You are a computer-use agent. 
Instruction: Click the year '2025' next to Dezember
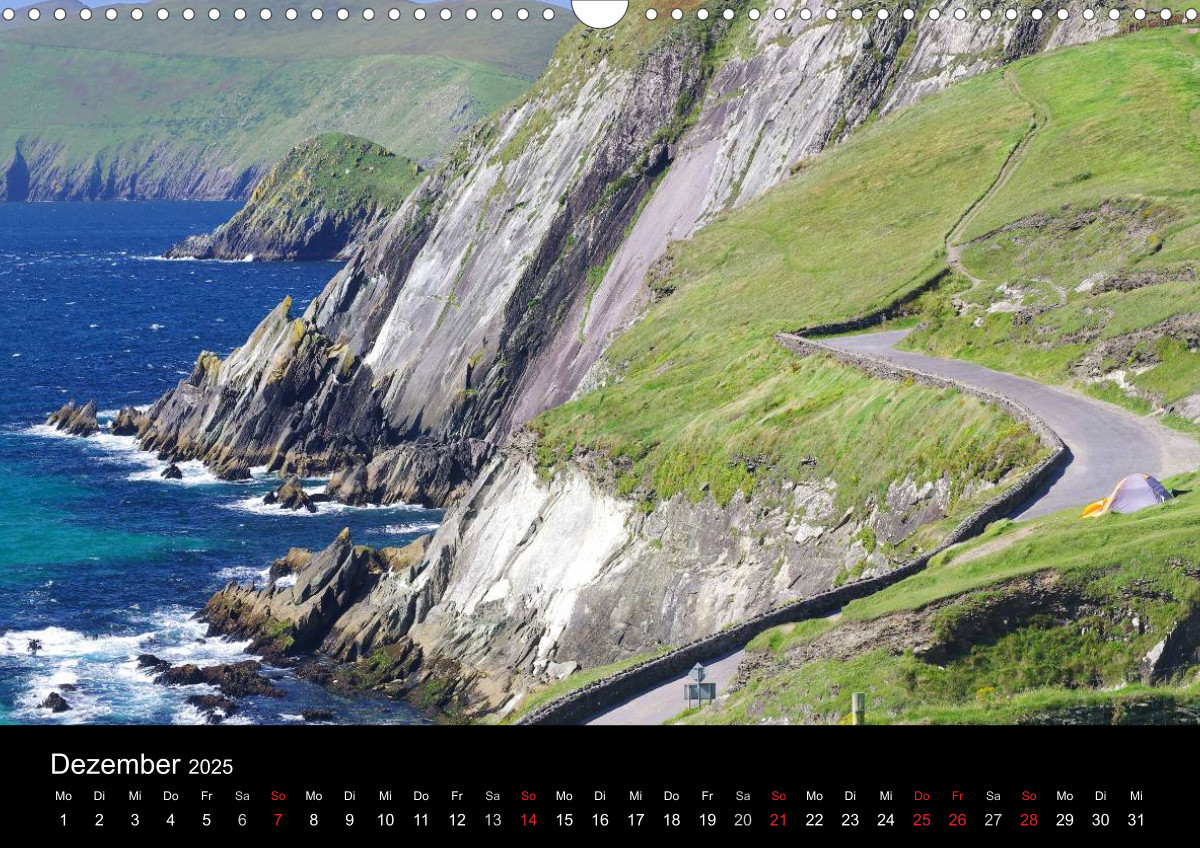point(210,767)
